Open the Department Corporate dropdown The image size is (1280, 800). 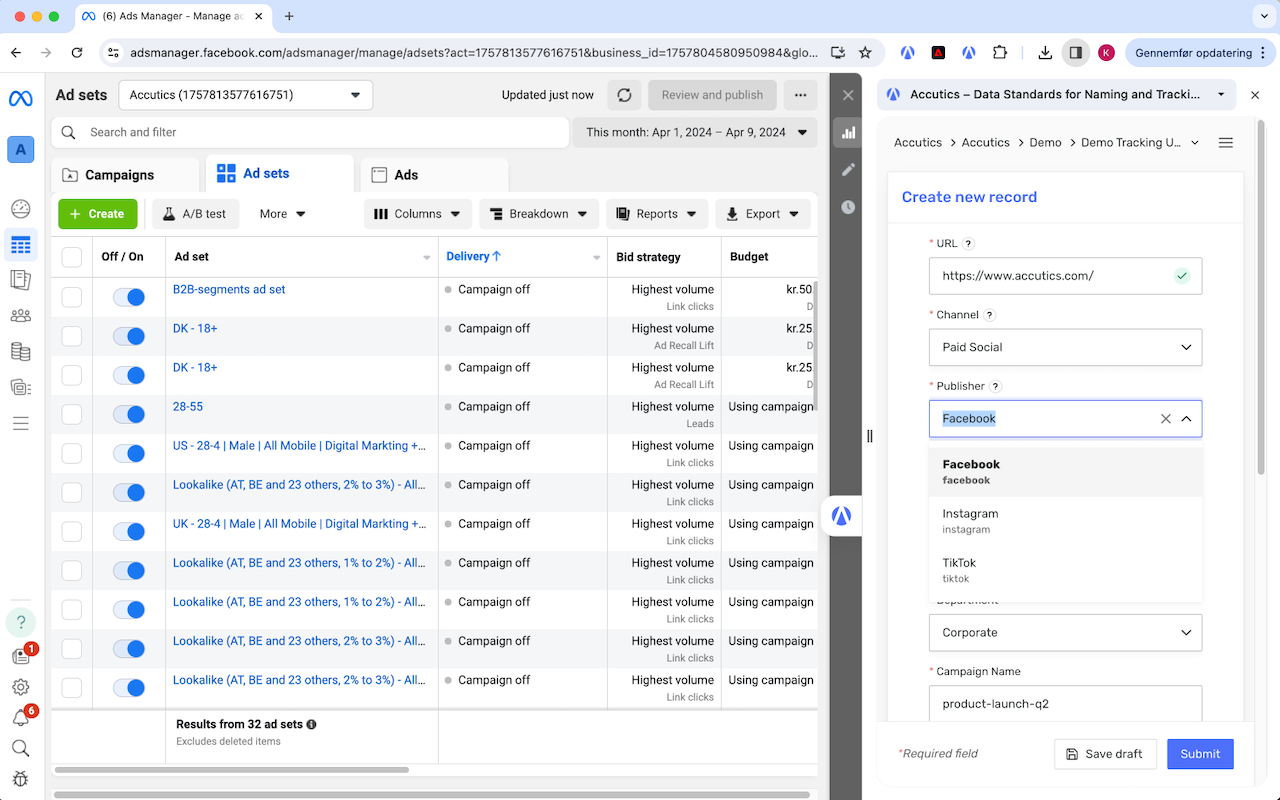pos(1065,632)
